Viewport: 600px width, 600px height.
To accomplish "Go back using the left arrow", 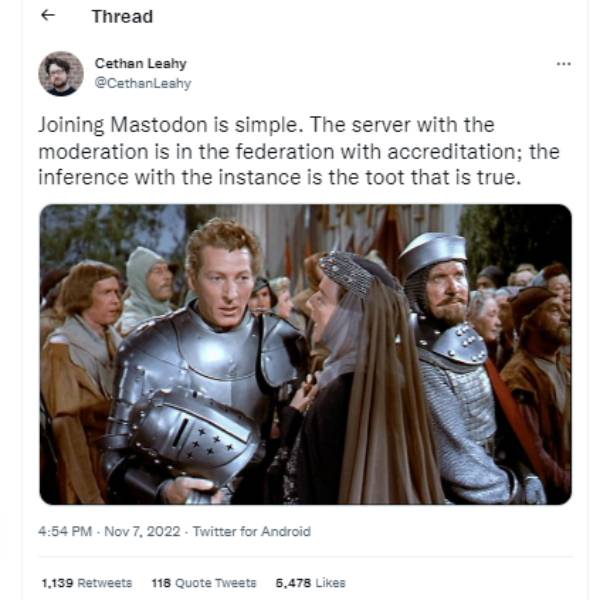I will pyautogui.click(x=48, y=15).
